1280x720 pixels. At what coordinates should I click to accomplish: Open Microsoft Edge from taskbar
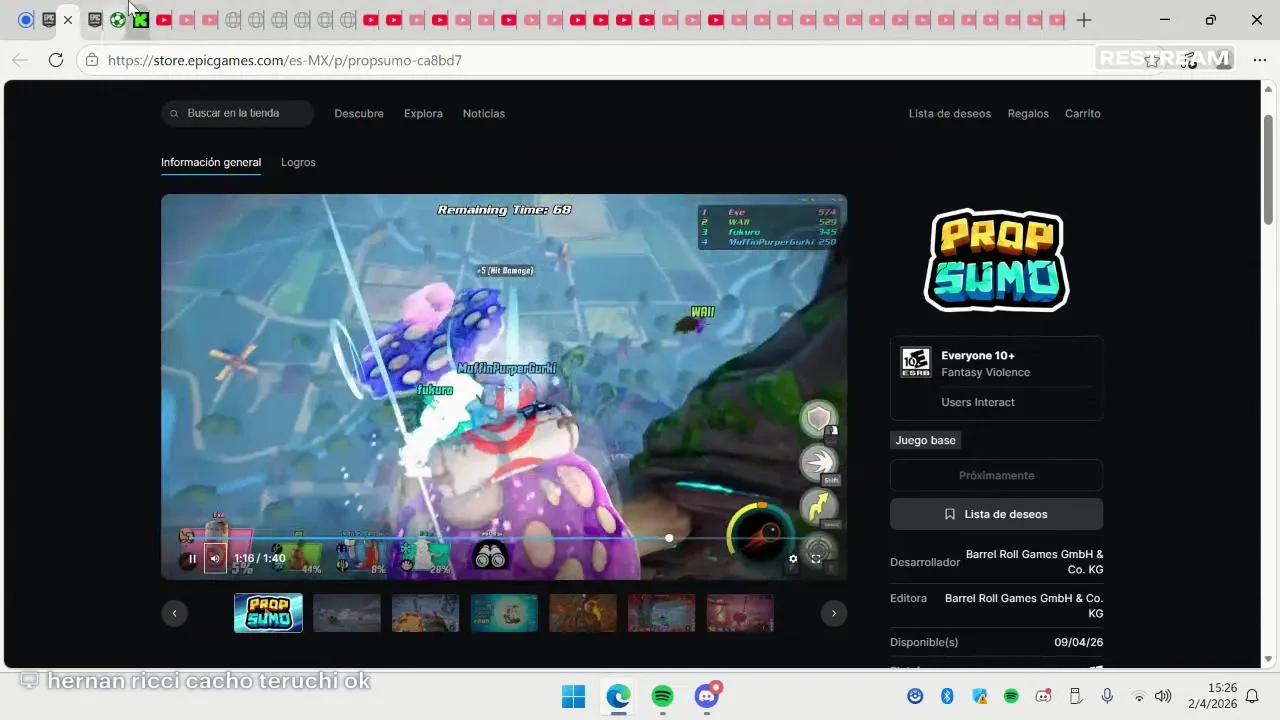[618, 696]
